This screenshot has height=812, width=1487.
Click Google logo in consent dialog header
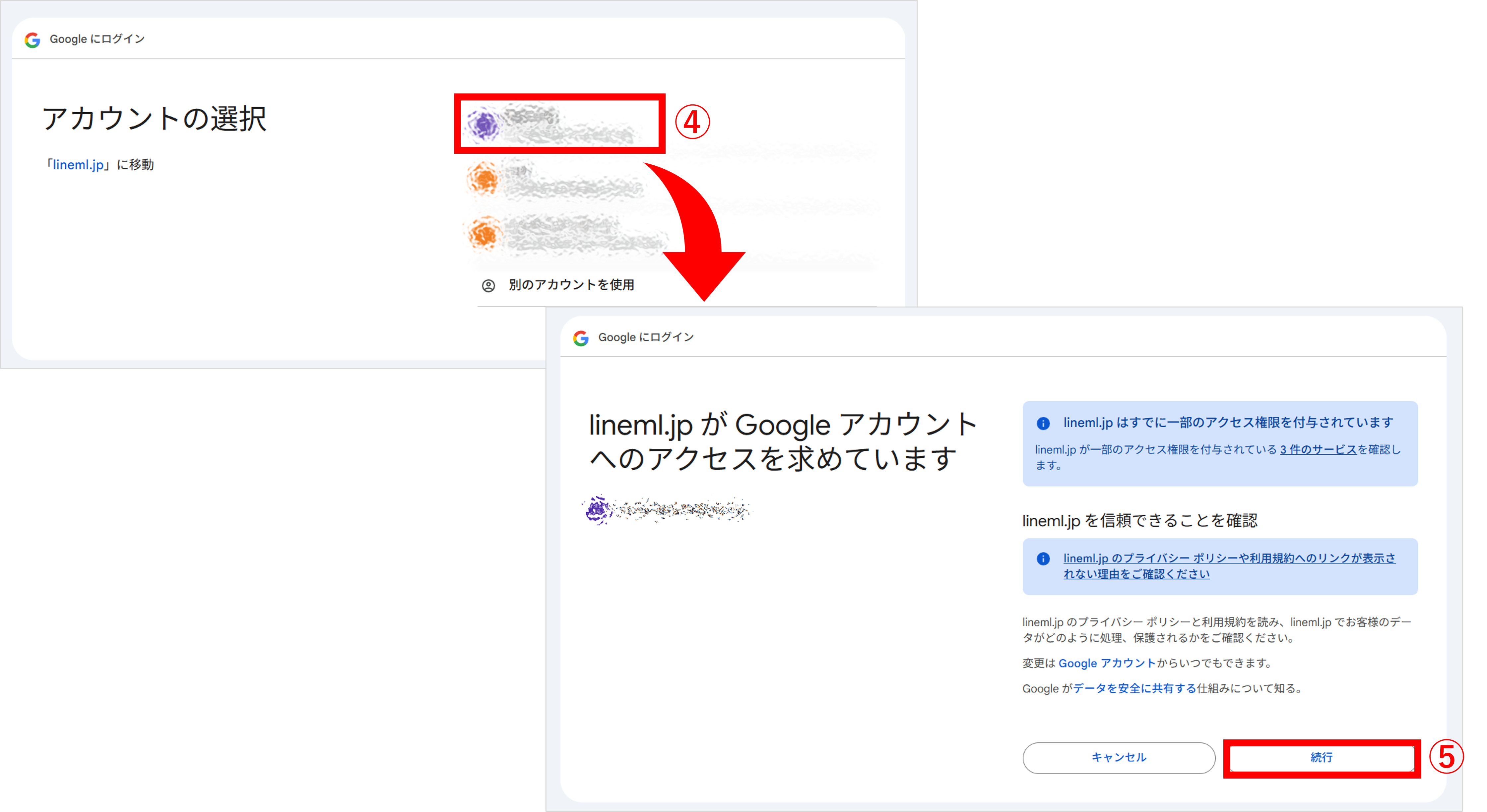581,338
